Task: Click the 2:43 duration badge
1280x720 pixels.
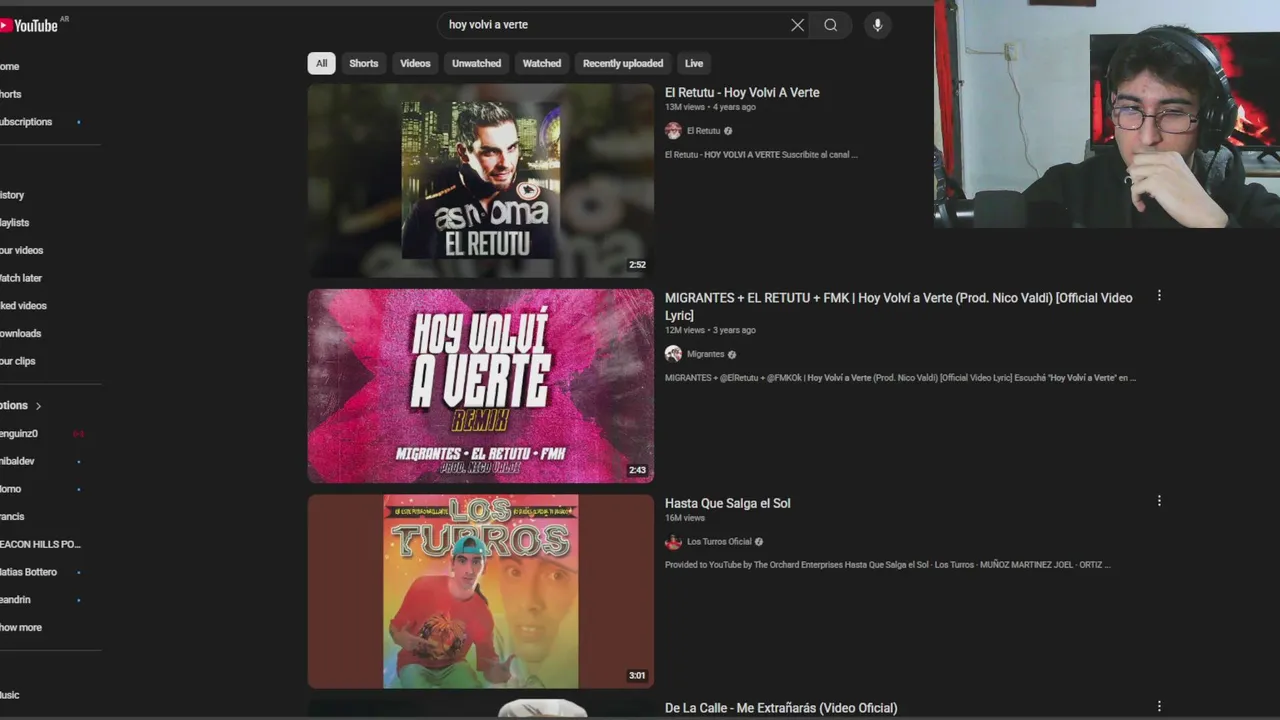Action: point(637,470)
